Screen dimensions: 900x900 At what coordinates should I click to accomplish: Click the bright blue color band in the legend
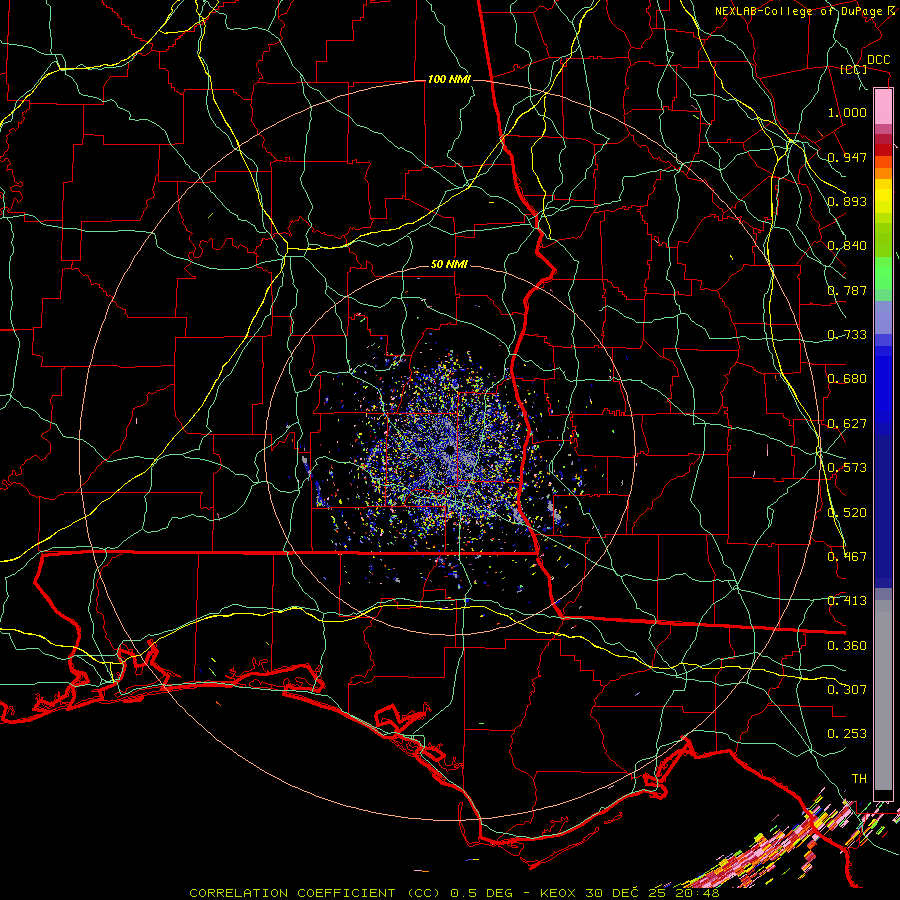(883, 390)
